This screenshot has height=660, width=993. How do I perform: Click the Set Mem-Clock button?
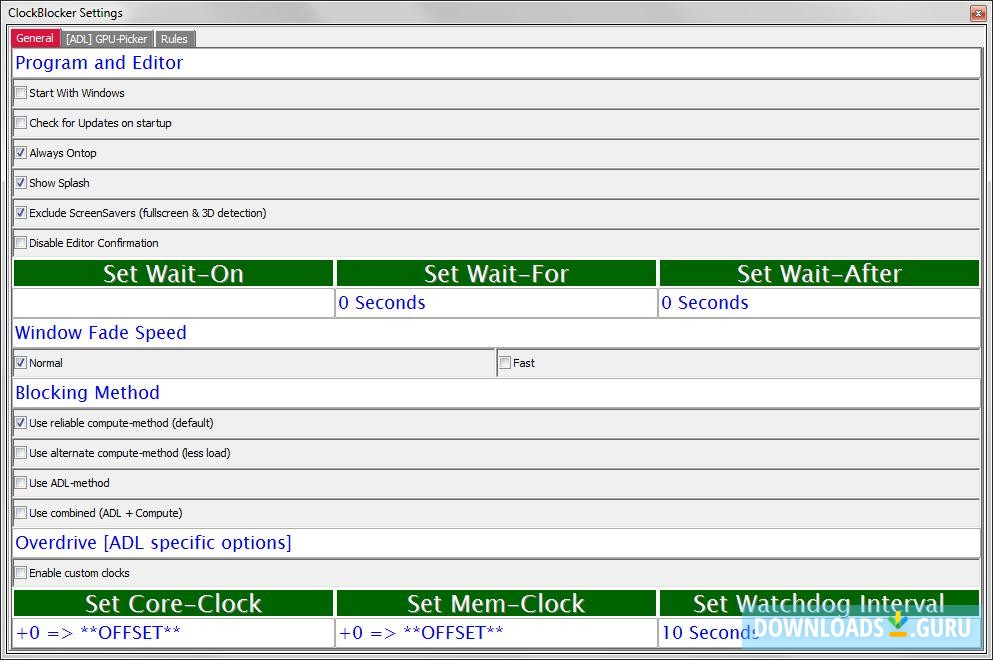pyautogui.click(x=496, y=603)
